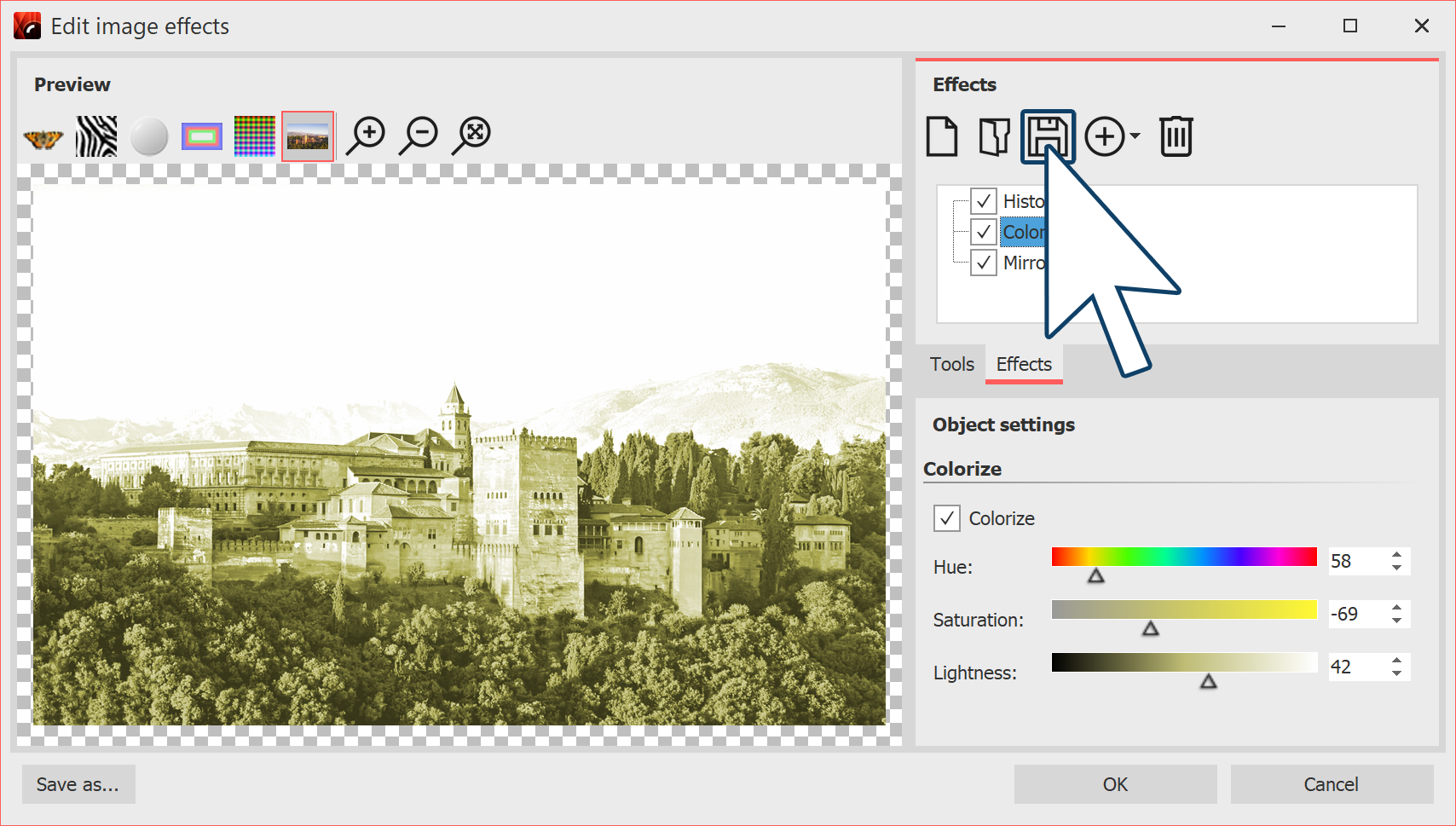The width and height of the screenshot is (1456, 826).
Task: Select the zebra pattern preview thumbnail
Action: point(96,135)
